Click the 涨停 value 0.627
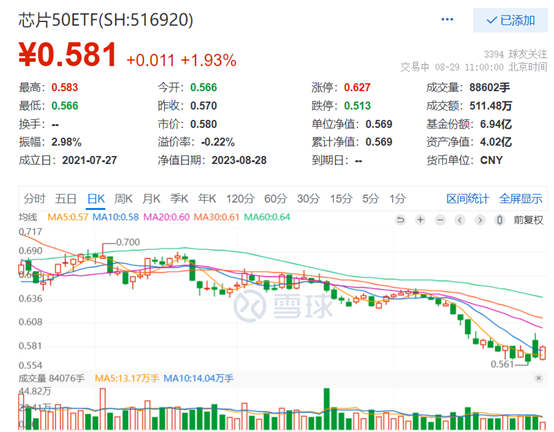Image resolution: width=554 pixels, height=432 pixels. coord(357,87)
